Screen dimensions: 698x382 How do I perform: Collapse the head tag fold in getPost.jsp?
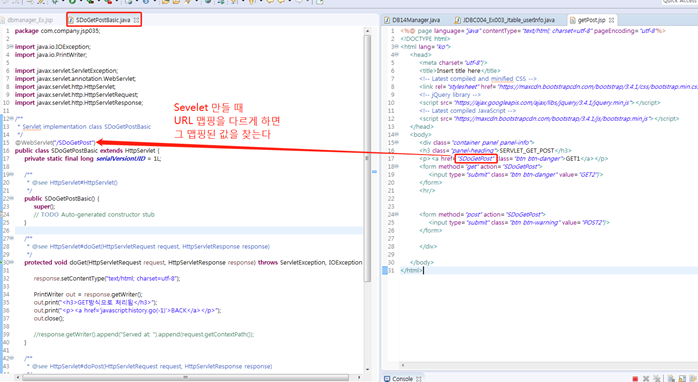[x=397, y=55]
